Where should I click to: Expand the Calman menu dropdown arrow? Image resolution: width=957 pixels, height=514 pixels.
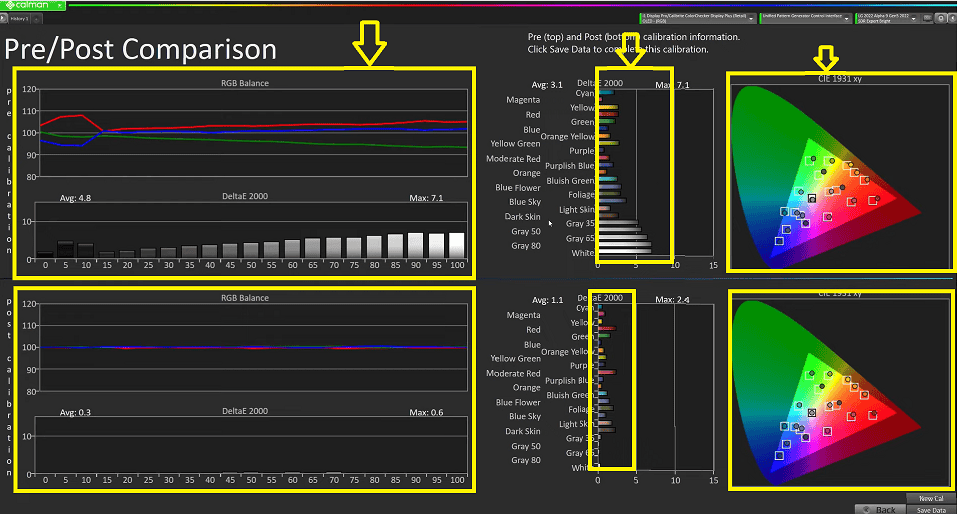60,5
